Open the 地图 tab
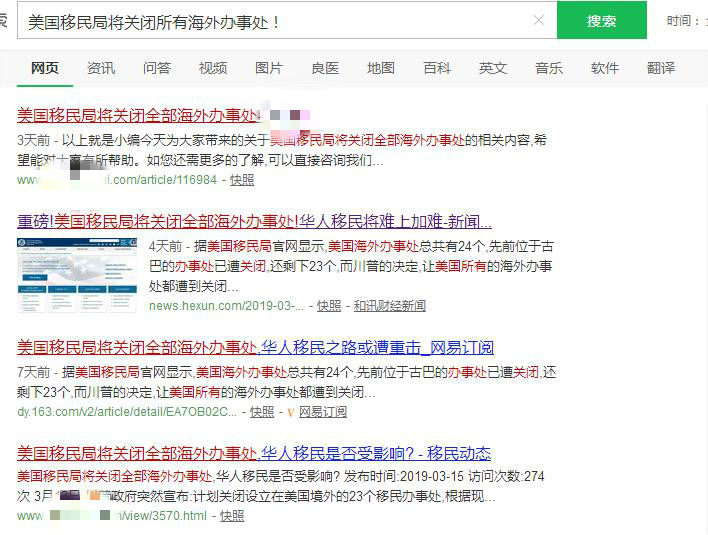 click(381, 68)
